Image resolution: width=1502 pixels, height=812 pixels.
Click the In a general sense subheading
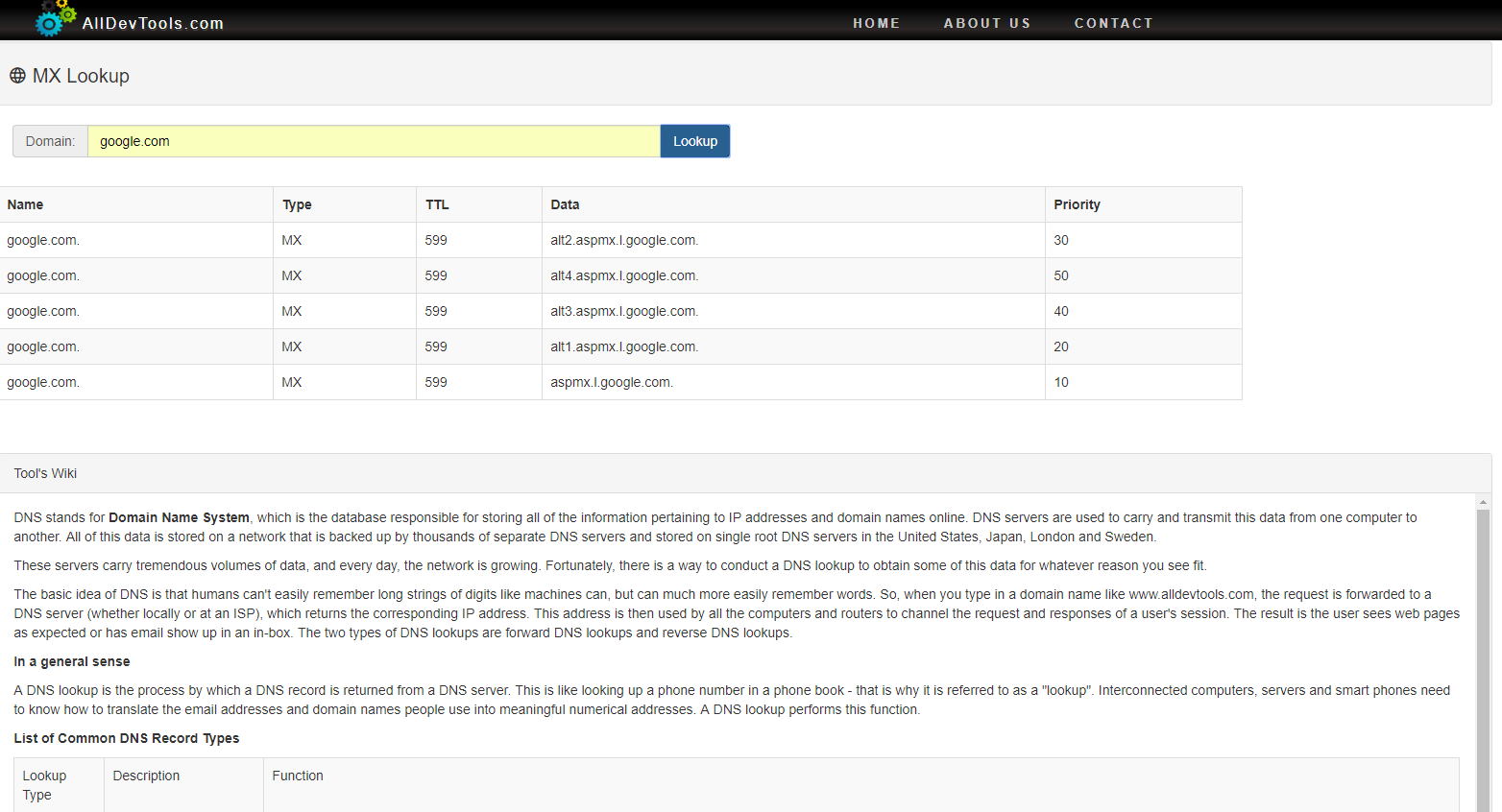(72, 661)
